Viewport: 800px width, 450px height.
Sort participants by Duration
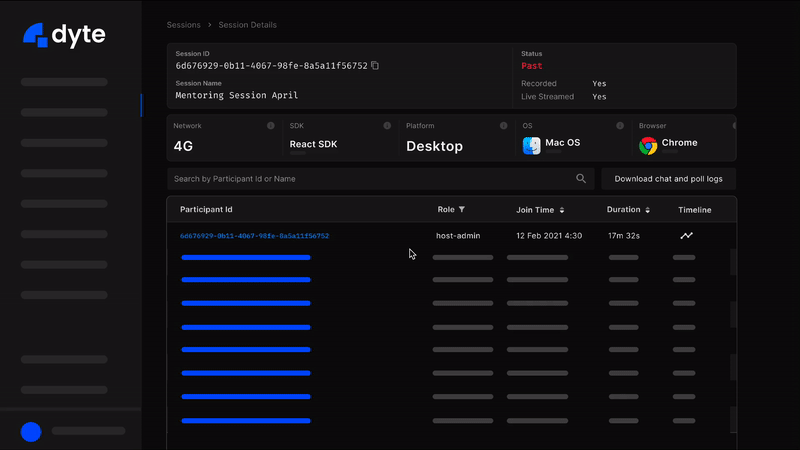coord(648,210)
